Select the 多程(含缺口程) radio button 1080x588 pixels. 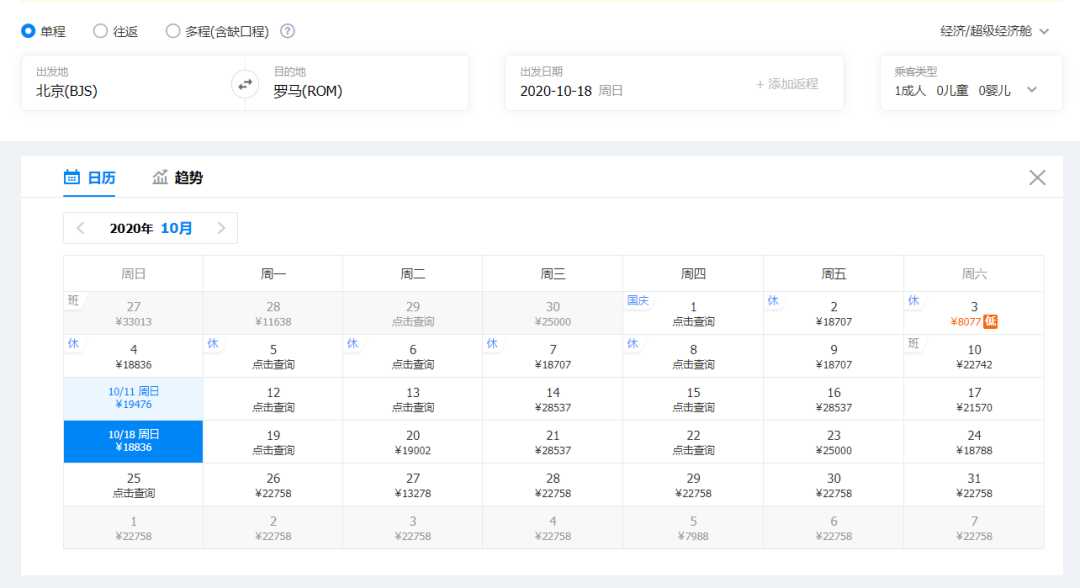pyautogui.click(x=173, y=31)
